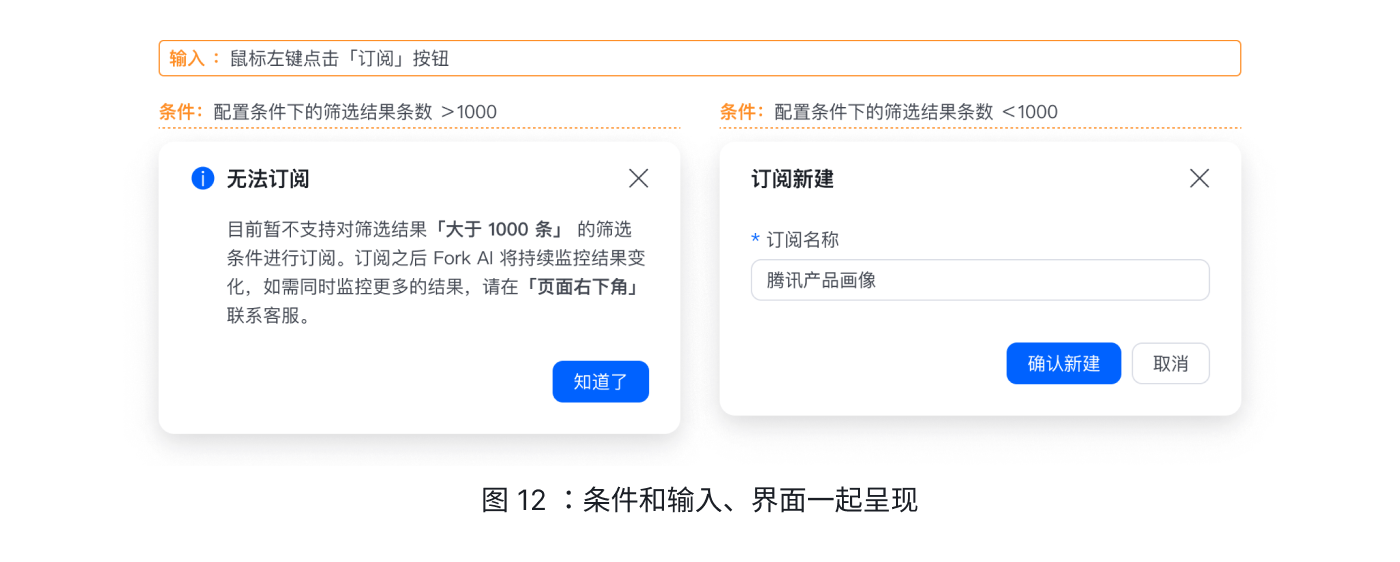Click the orange-bordered 输入 instruction box
The width and height of the screenshot is (1400, 562).
(x=699, y=58)
